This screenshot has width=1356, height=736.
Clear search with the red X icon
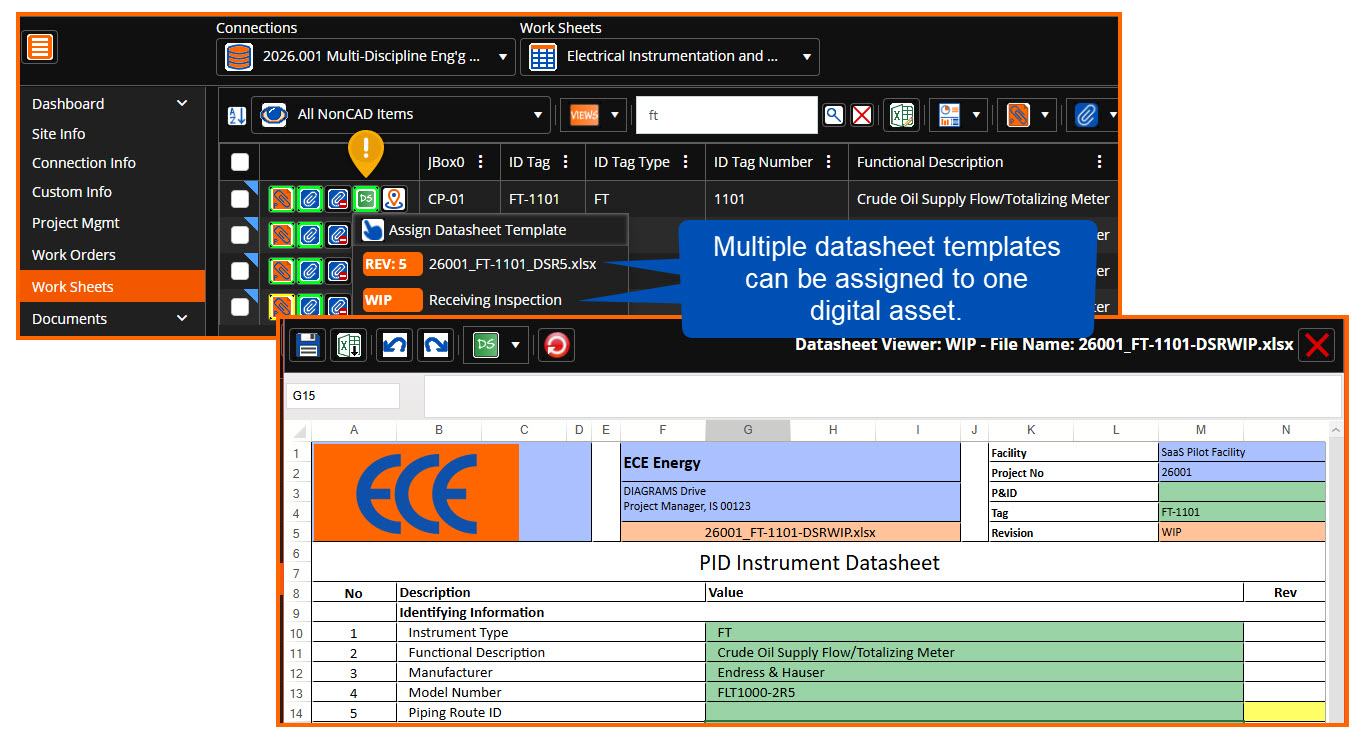click(862, 115)
